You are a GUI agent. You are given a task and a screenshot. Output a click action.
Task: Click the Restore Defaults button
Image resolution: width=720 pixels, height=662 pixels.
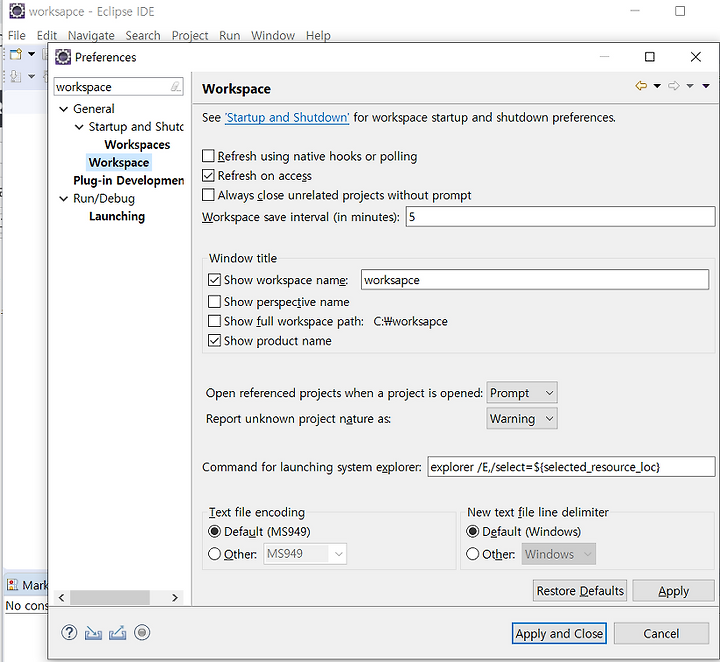tap(580, 590)
